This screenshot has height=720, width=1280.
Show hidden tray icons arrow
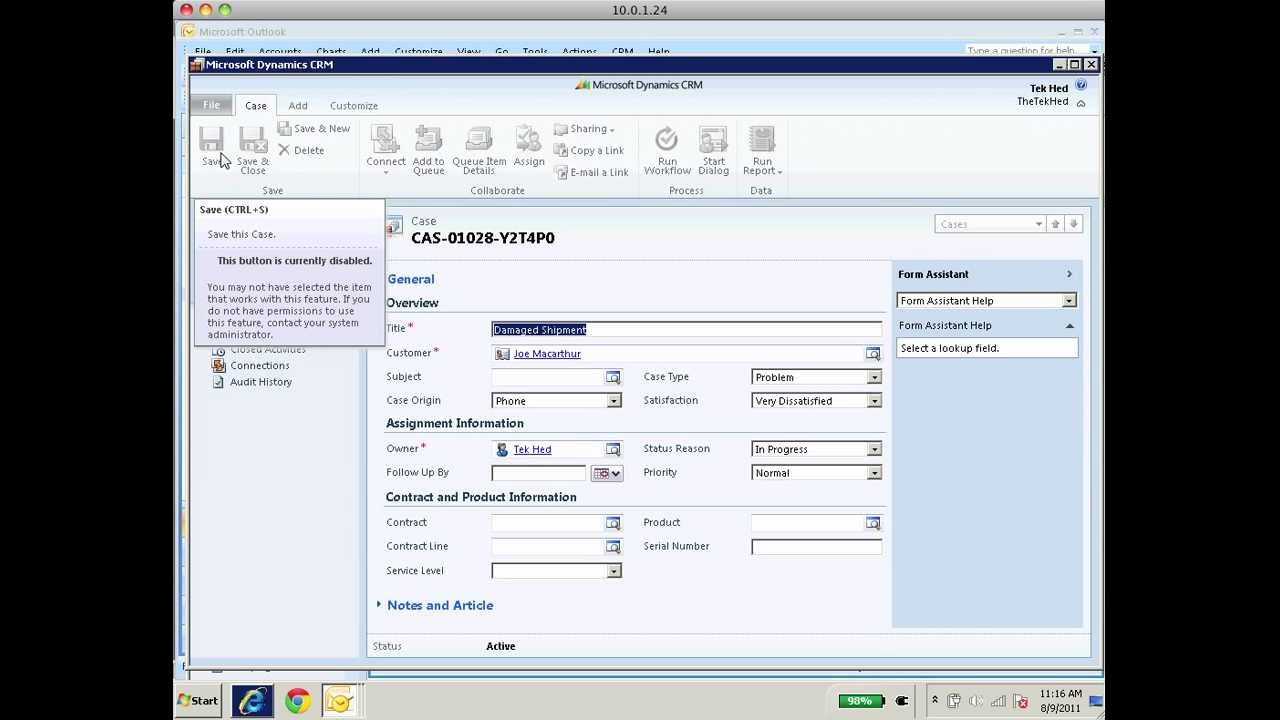(934, 701)
